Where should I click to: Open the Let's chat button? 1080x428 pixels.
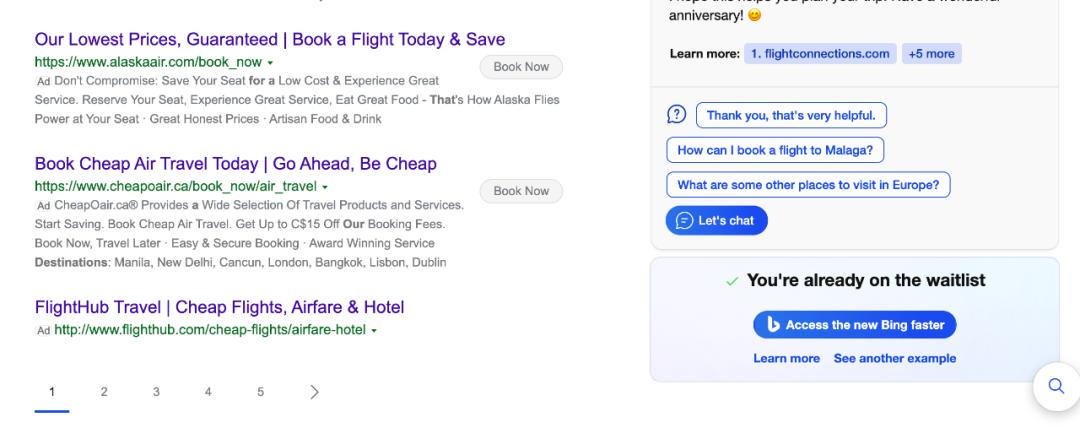coord(716,221)
